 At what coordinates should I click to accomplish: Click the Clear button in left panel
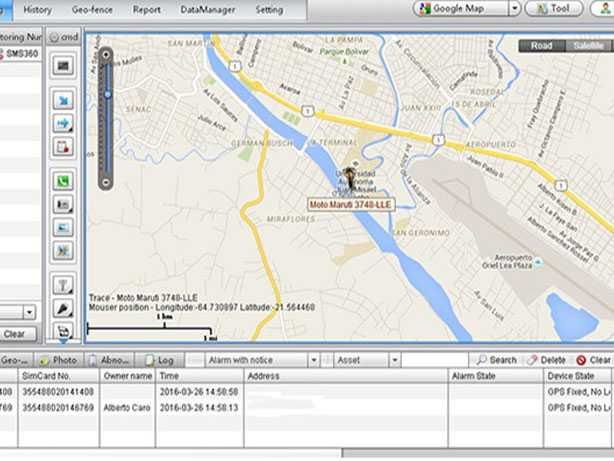tap(17, 334)
